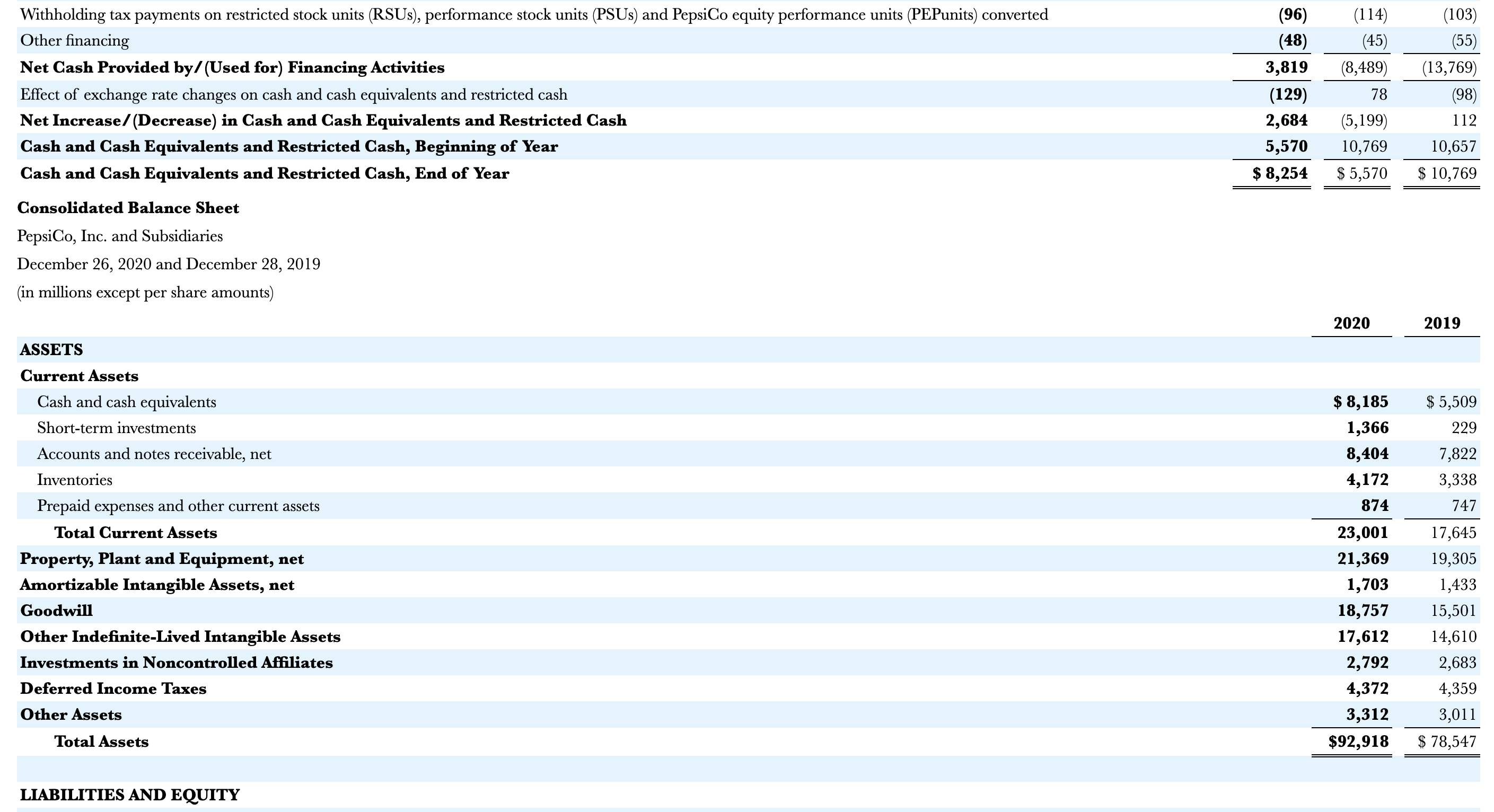Click the Short-term investments row
Image resolution: width=1494 pixels, height=812 pixels.
tap(117, 427)
